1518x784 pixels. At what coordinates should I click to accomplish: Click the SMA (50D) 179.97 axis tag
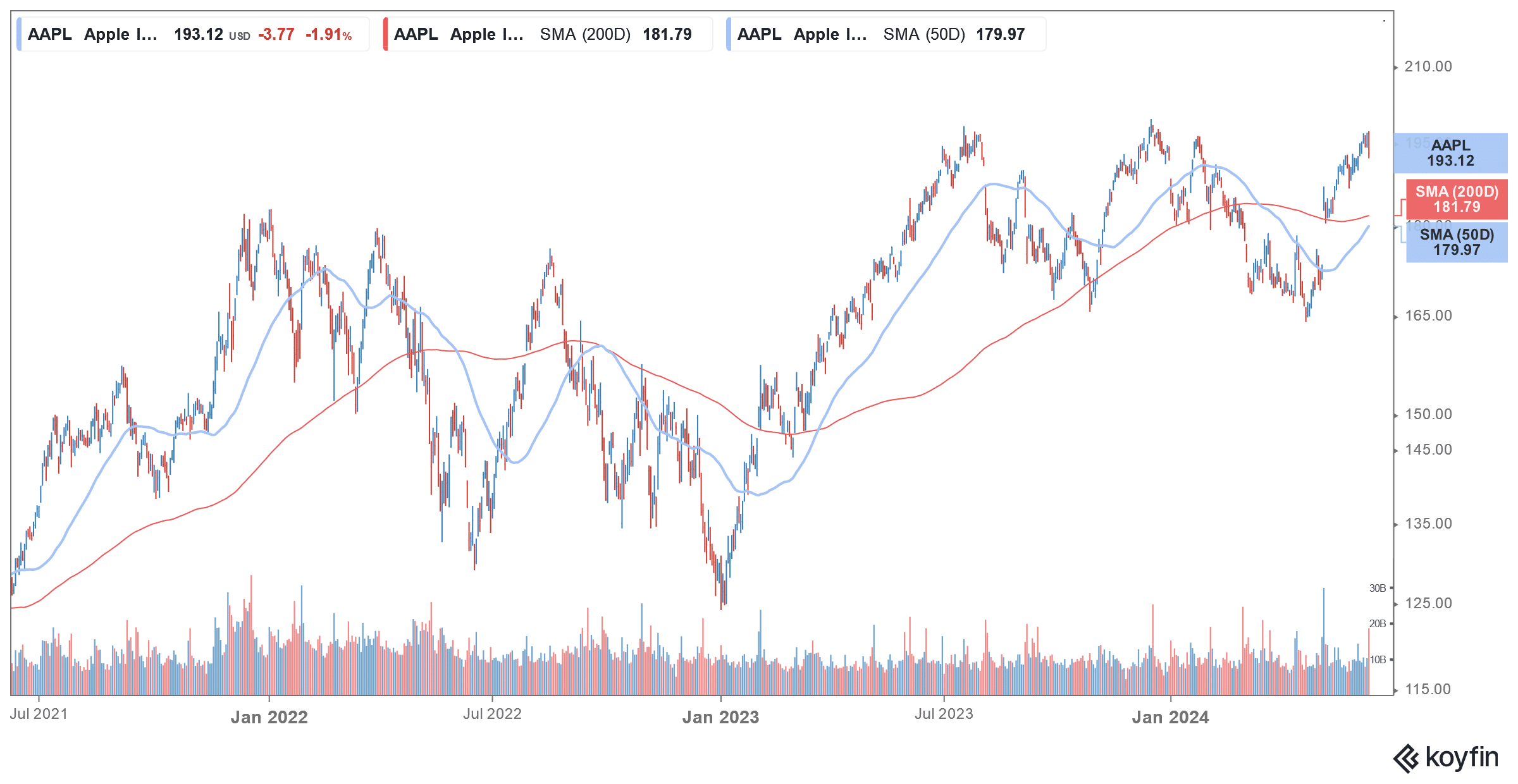pyautogui.click(x=1457, y=242)
